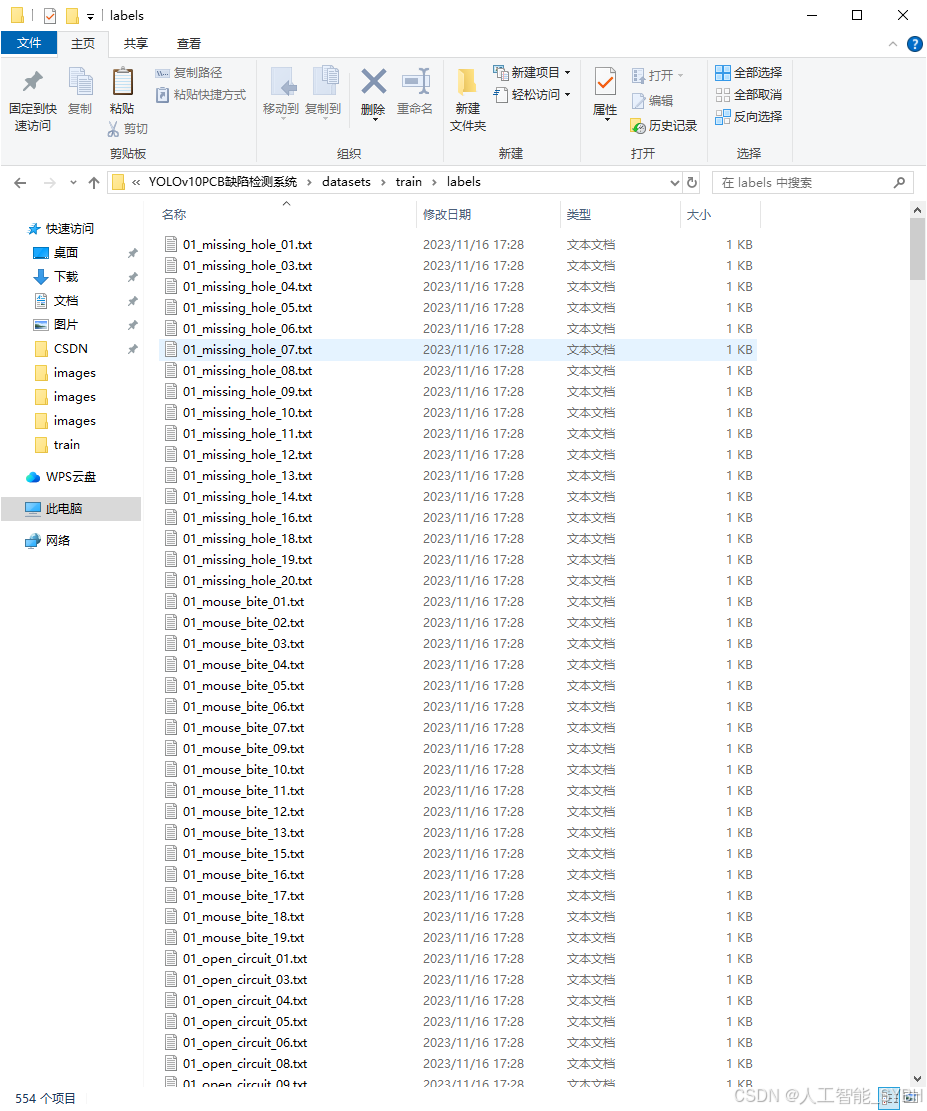Image resolution: width=927 pixels, height=1111 pixels.
Task: Switch to the 查看 ribbon tab
Action: coord(189,43)
